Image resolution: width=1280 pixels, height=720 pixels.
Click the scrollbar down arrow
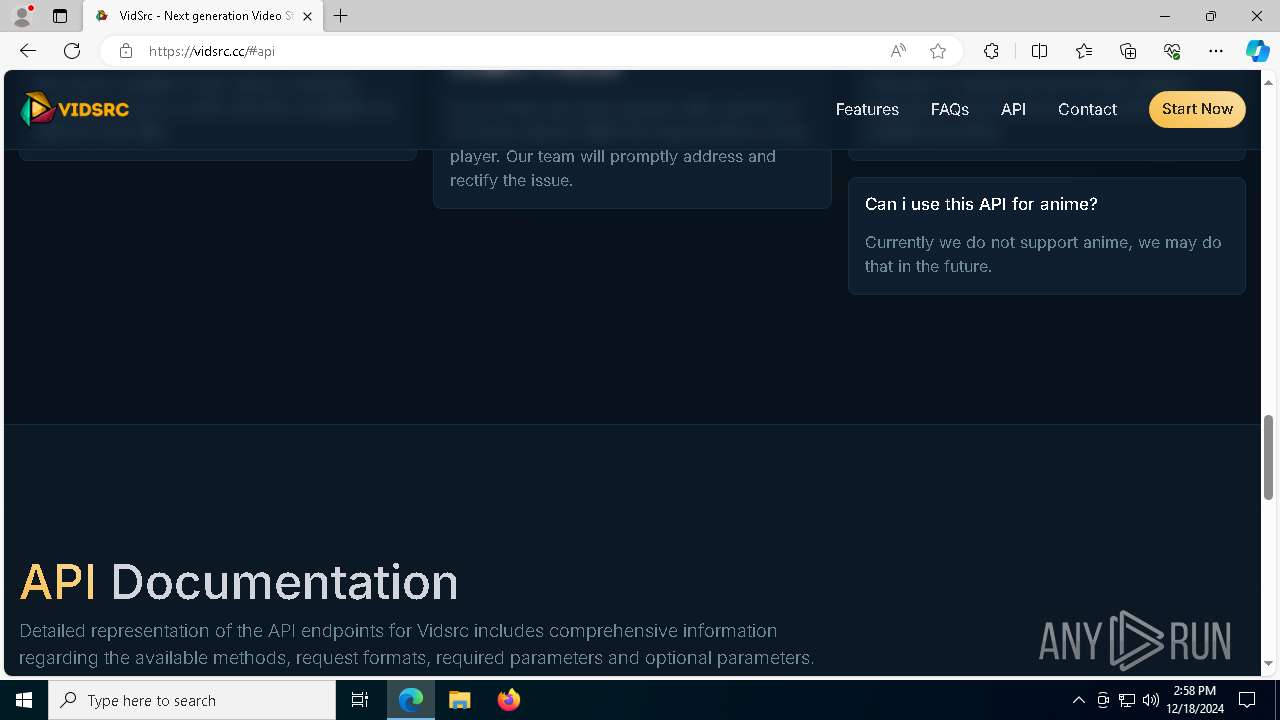1269,663
